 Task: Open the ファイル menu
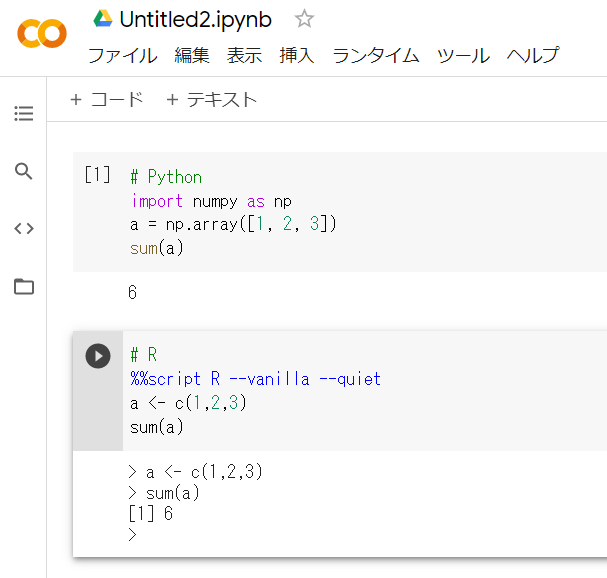(x=122, y=56)
